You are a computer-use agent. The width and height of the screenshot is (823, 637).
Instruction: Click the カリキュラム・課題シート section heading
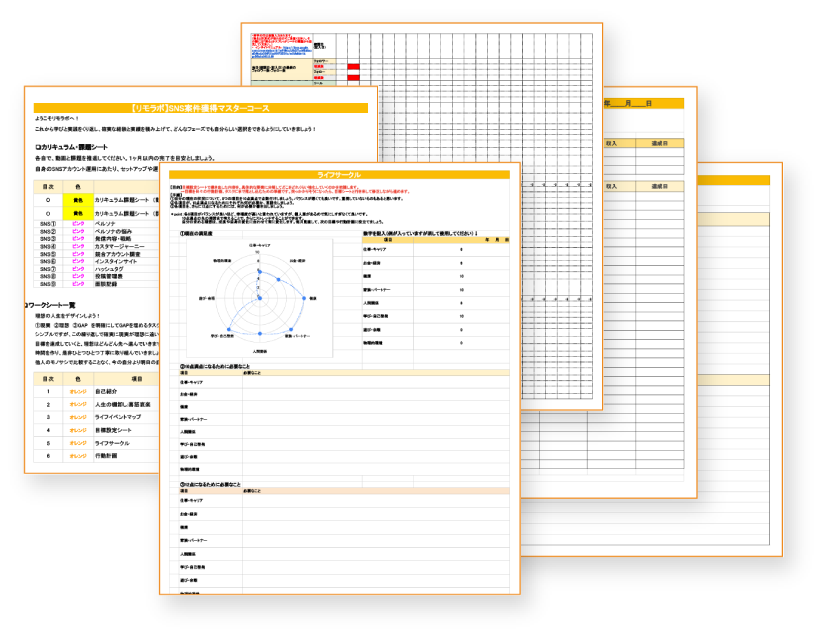tap(71, 147)
